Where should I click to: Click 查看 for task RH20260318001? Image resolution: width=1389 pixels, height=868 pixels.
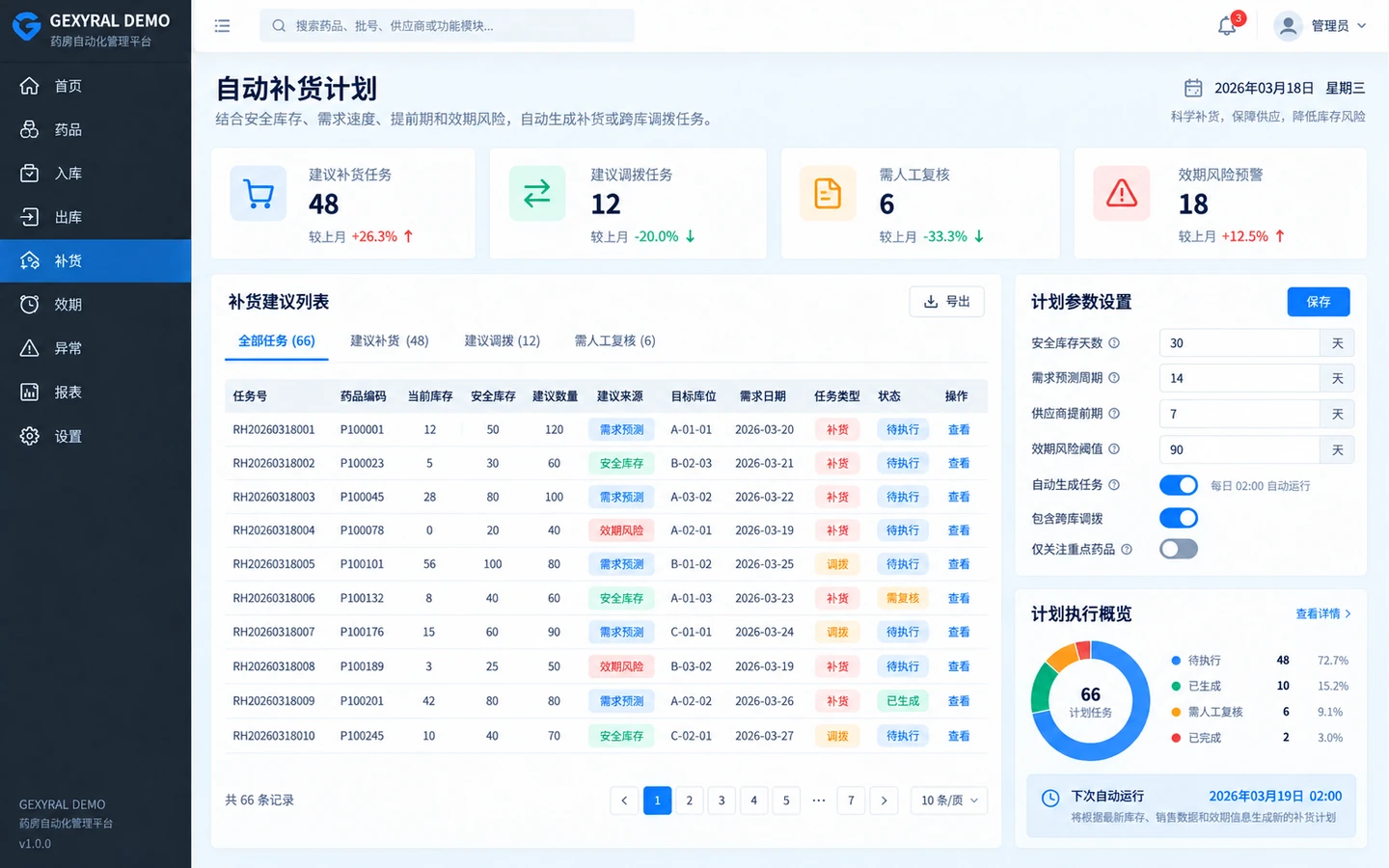[x=959, y=430]
